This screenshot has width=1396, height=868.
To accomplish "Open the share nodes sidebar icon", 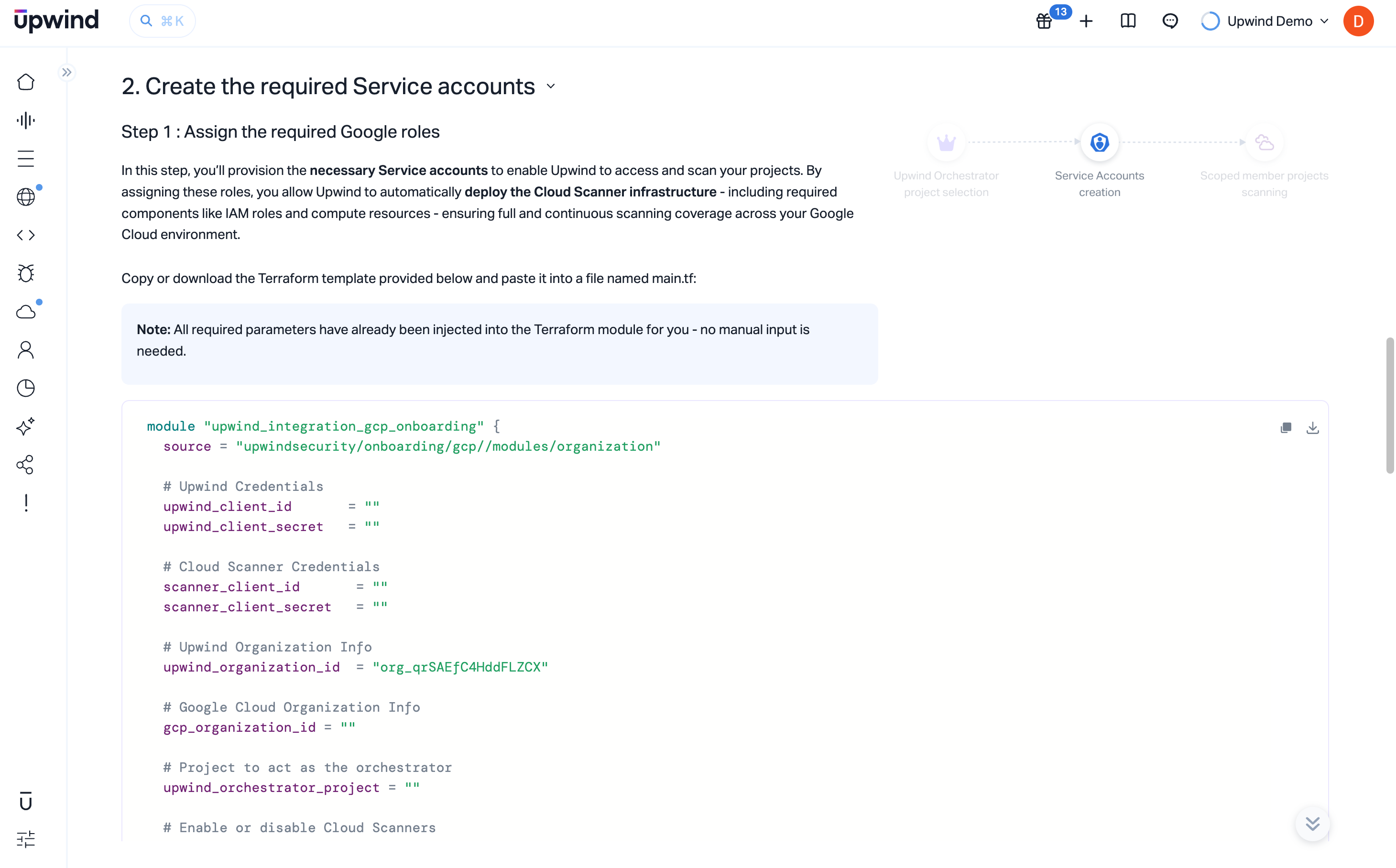I will pyautogui.click(x=26, y=465).
